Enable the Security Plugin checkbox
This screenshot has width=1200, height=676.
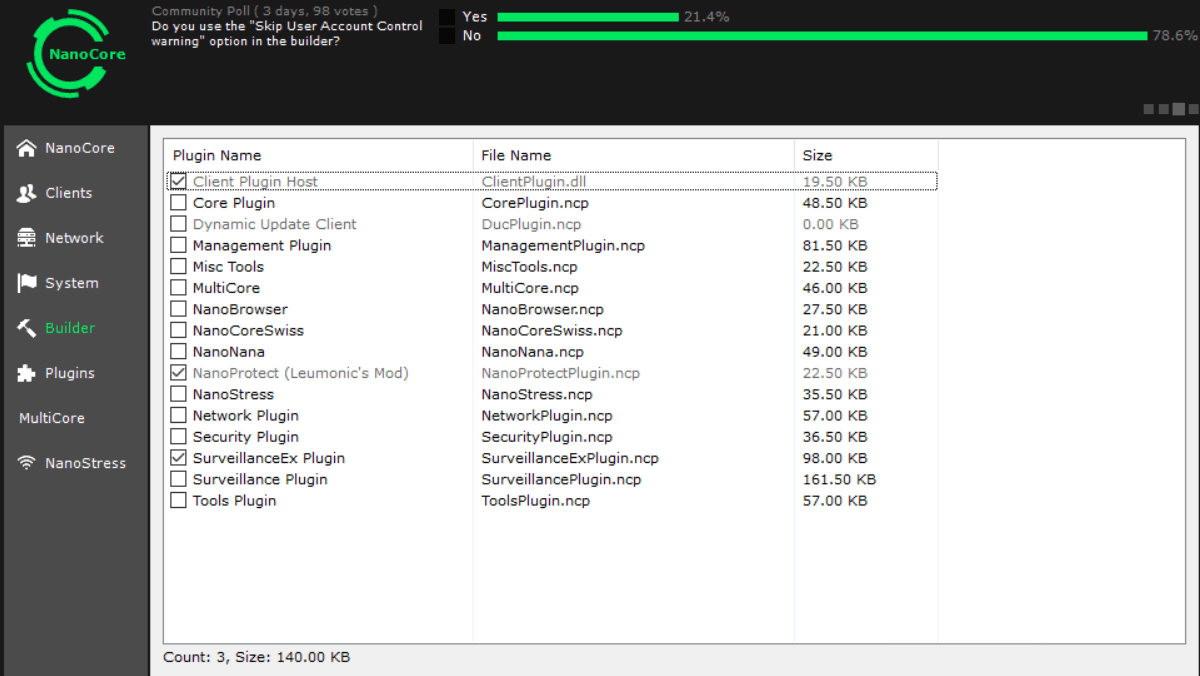tap(178, 436)
